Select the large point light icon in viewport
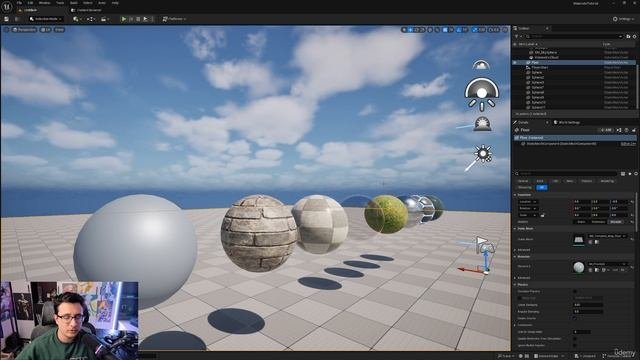This screenshot has width=640, height=360. 482,95
